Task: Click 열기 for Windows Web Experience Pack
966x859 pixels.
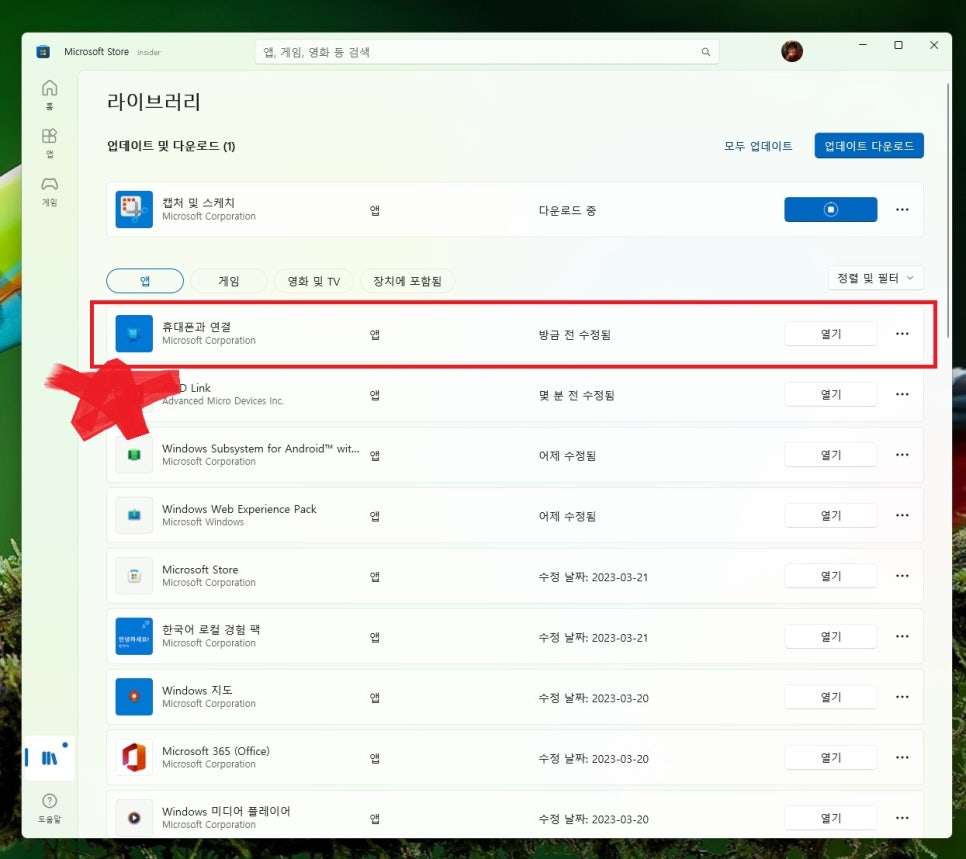Action: [830, 515]
